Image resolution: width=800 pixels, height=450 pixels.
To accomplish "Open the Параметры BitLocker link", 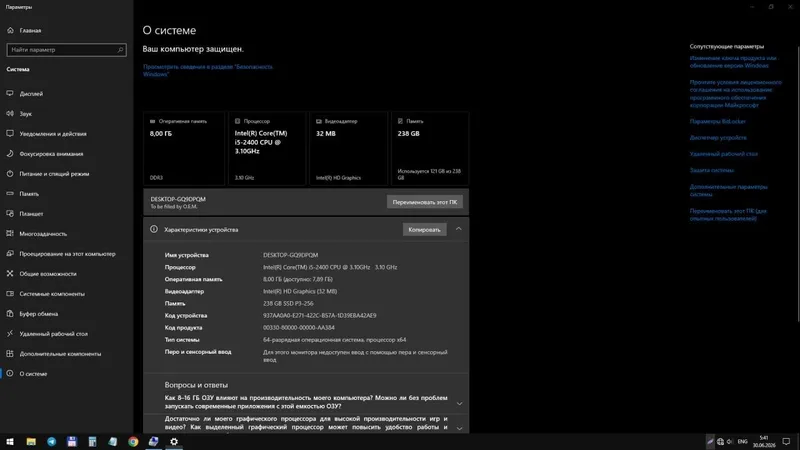I will click(x=717, y=121).
